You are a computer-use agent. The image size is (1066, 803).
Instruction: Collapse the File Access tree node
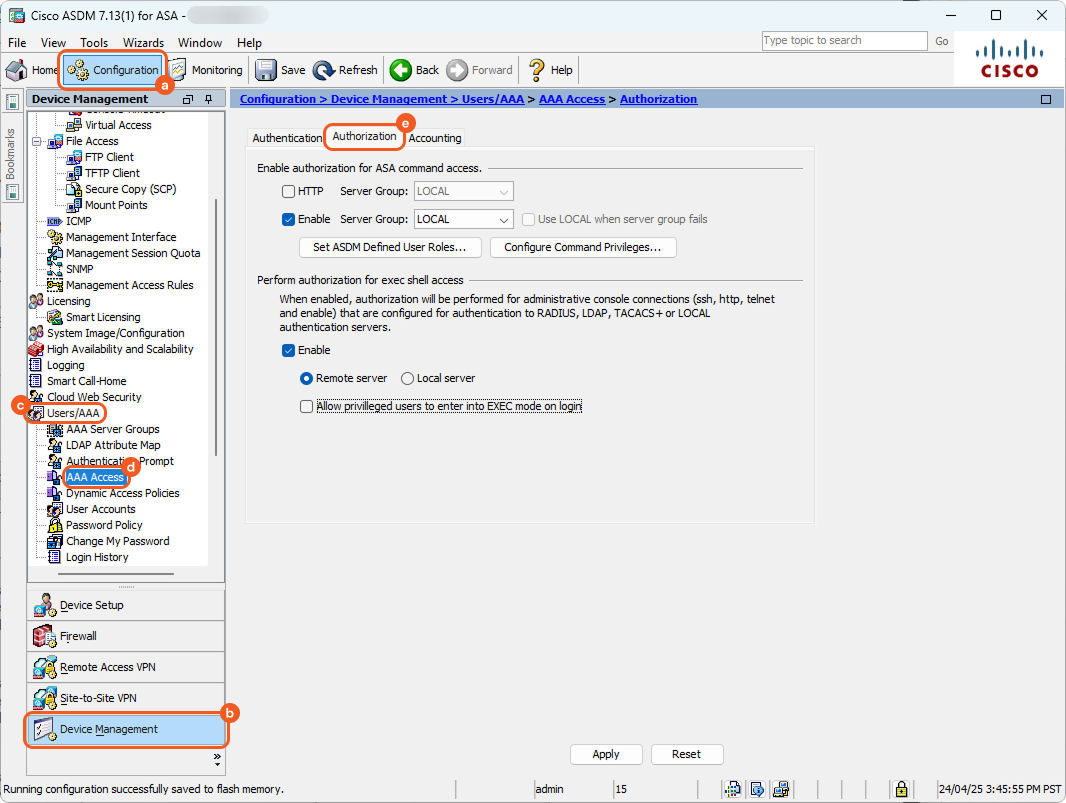pyautogui.click(x=37, y=141)
